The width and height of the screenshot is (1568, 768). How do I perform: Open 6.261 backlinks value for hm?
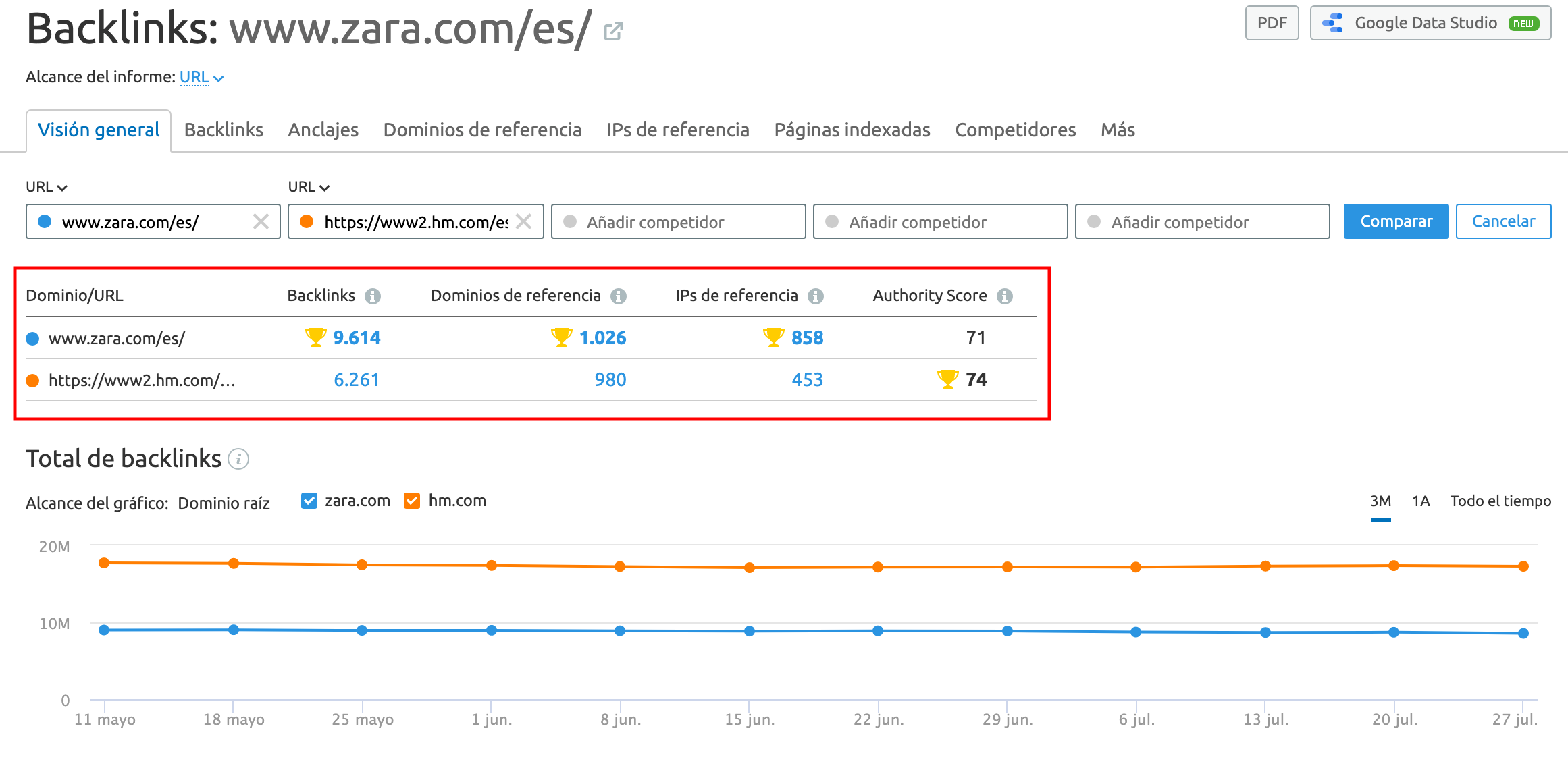357,379
